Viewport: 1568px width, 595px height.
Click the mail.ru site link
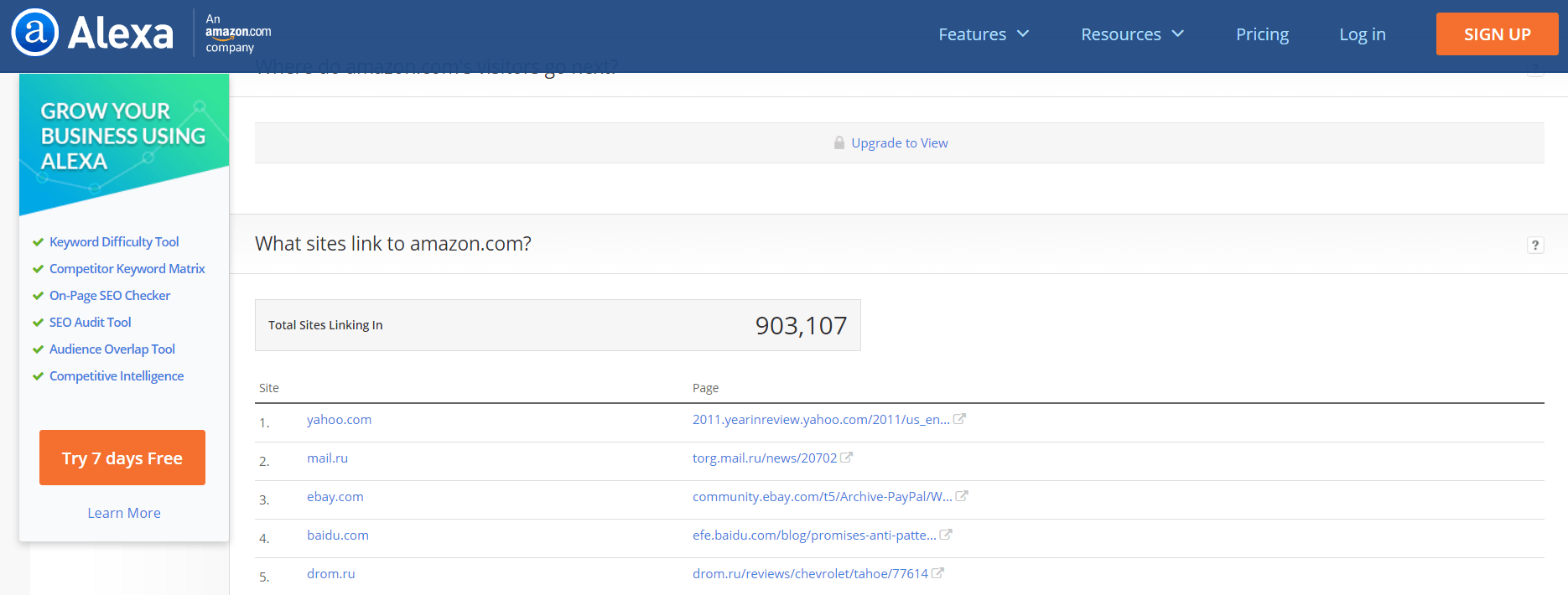tap(327, 458)
